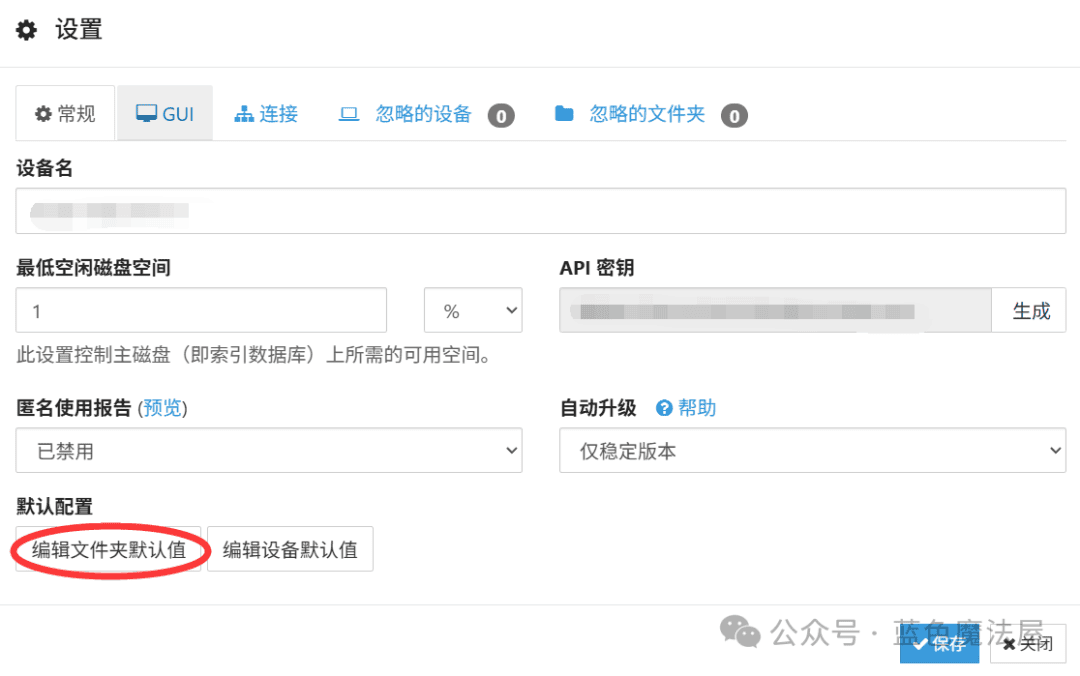Expand the 匿名使用报告 dropdown showing 已禁用

(x=269, y=450)
